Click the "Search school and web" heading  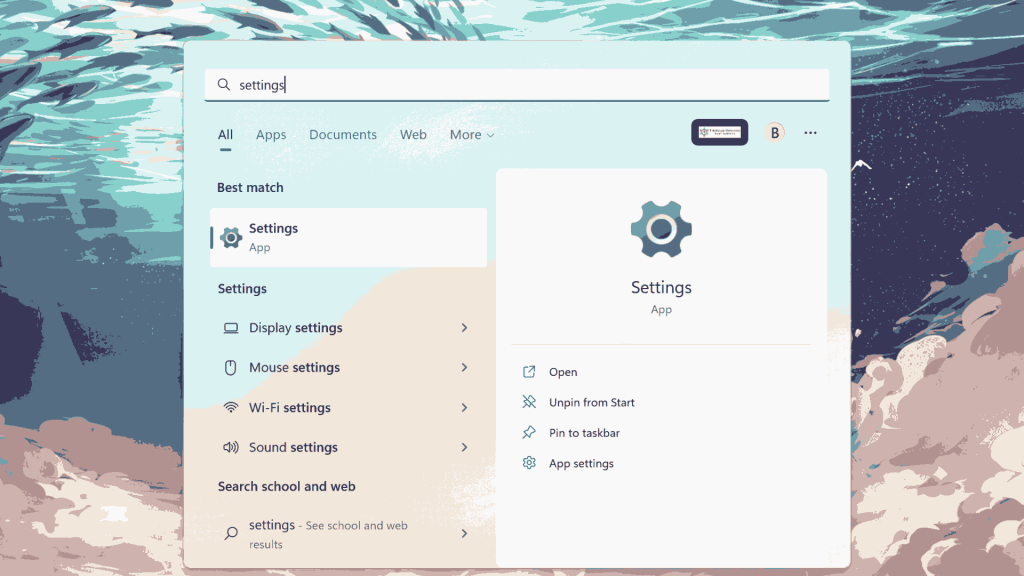[287, 487]
